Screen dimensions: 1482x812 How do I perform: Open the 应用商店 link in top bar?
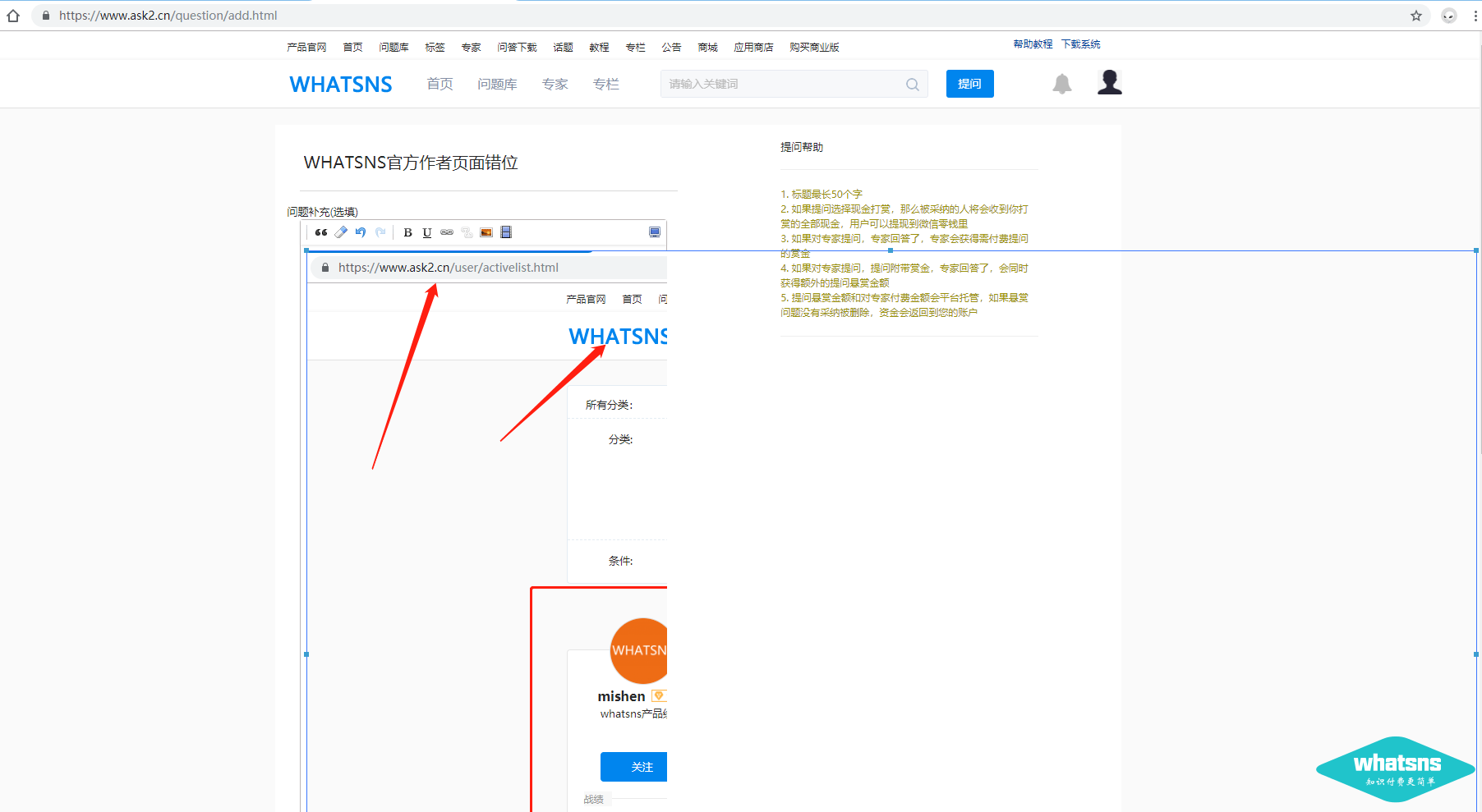point(753,48)
